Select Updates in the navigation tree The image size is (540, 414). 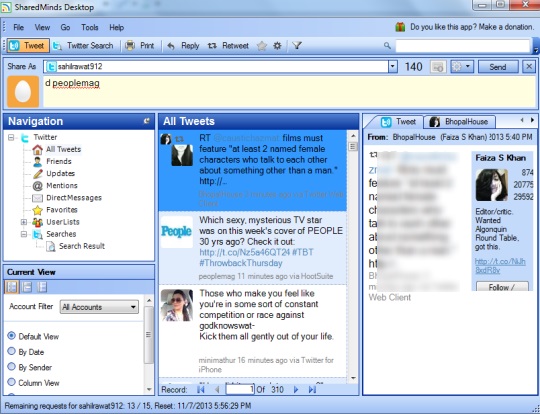(x=61, y=173)
